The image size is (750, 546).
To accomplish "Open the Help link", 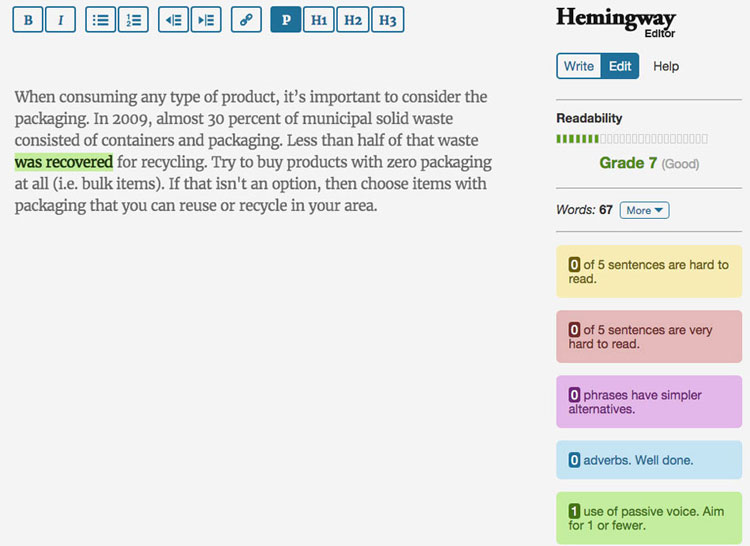I will coord(666,66).
